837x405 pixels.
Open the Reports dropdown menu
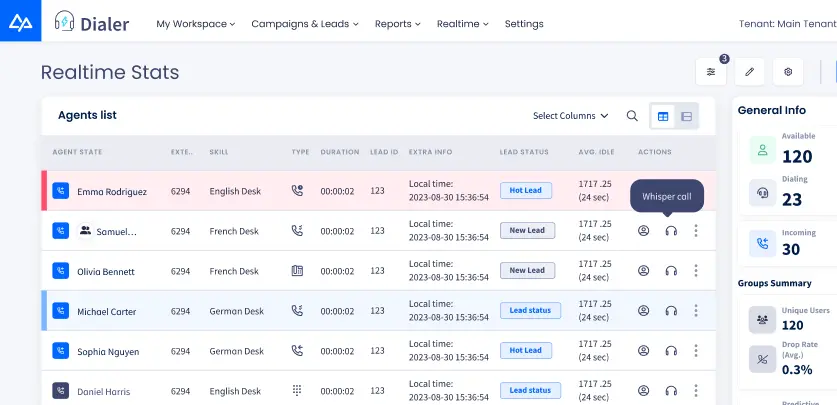(x=398, y=24)
